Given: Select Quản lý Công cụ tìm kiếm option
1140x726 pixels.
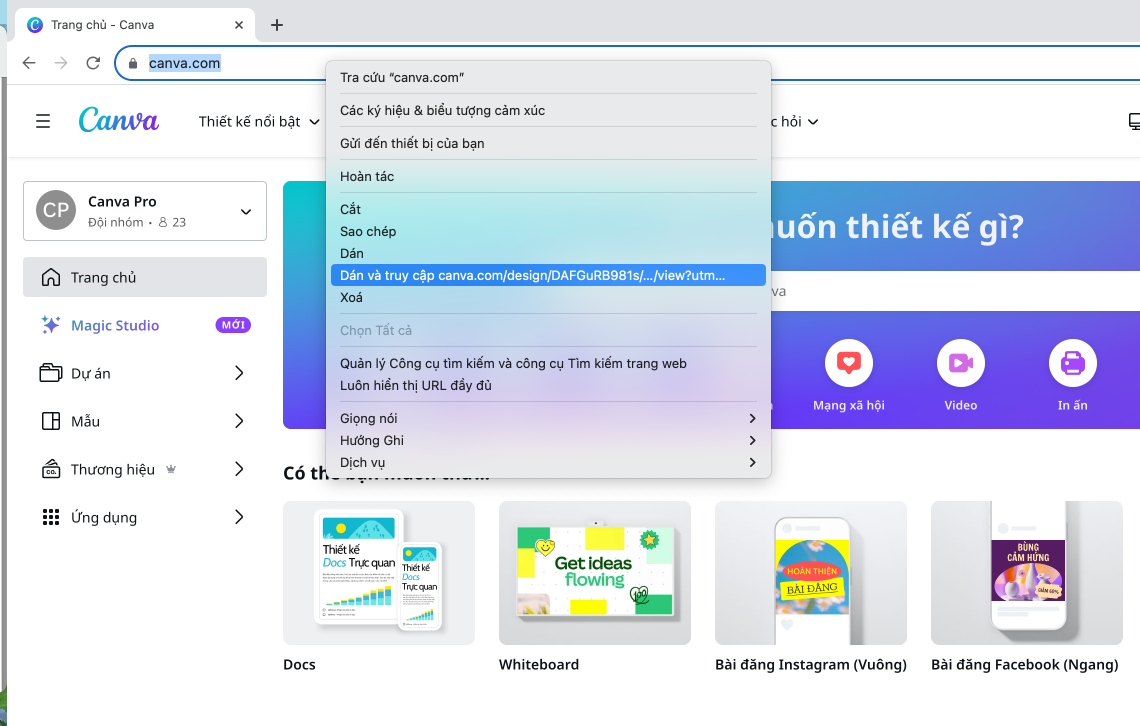Looking at the screenshot, I should [x=548, y=363].
